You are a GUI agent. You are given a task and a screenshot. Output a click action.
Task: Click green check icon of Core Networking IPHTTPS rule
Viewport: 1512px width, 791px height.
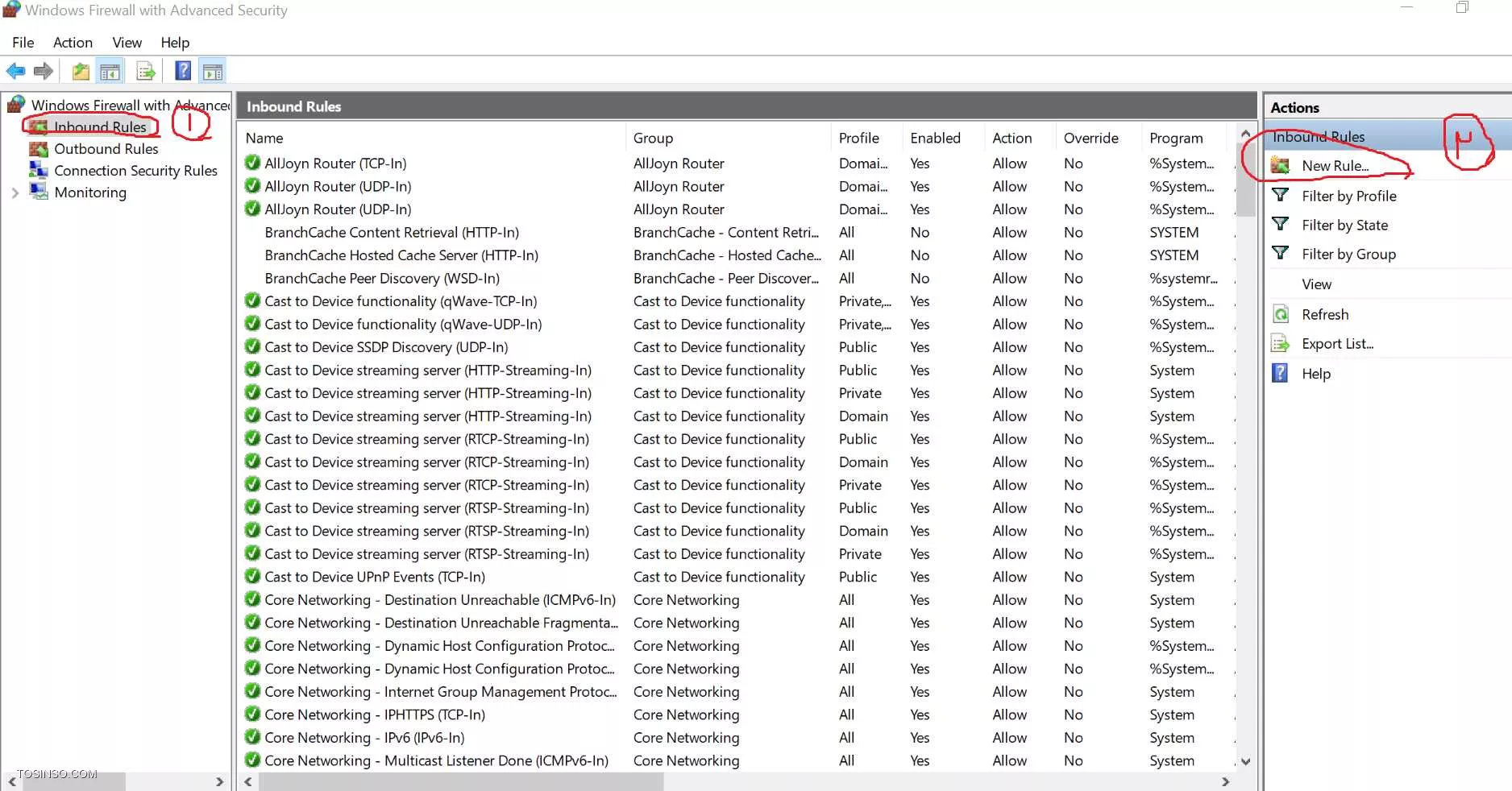(x=252, y=714)
